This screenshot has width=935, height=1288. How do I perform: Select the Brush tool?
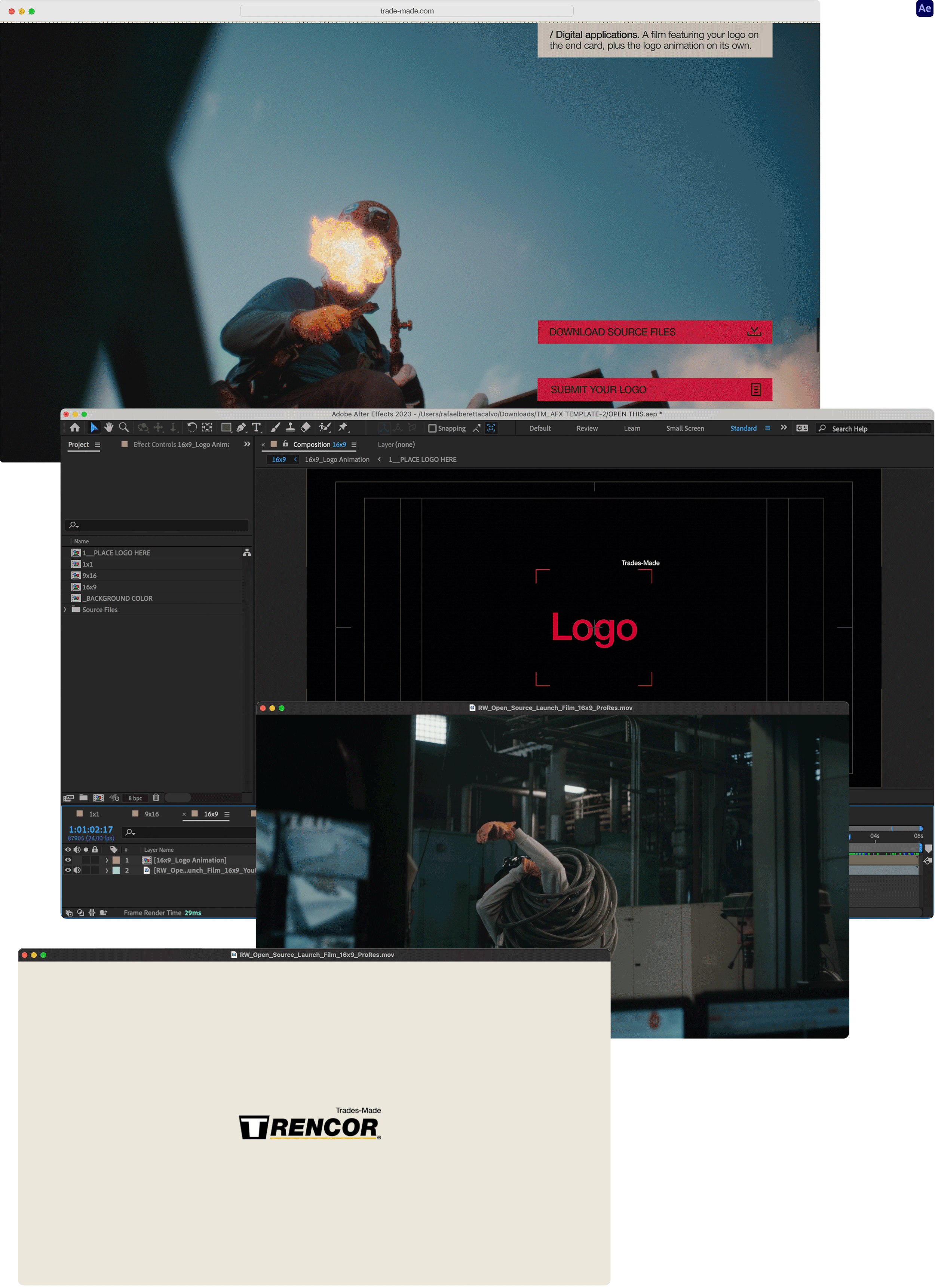click(x=276, y=427)
